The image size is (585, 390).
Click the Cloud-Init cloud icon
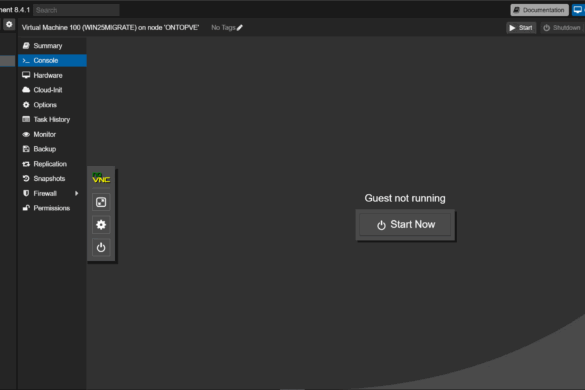[x=26, y=90]
